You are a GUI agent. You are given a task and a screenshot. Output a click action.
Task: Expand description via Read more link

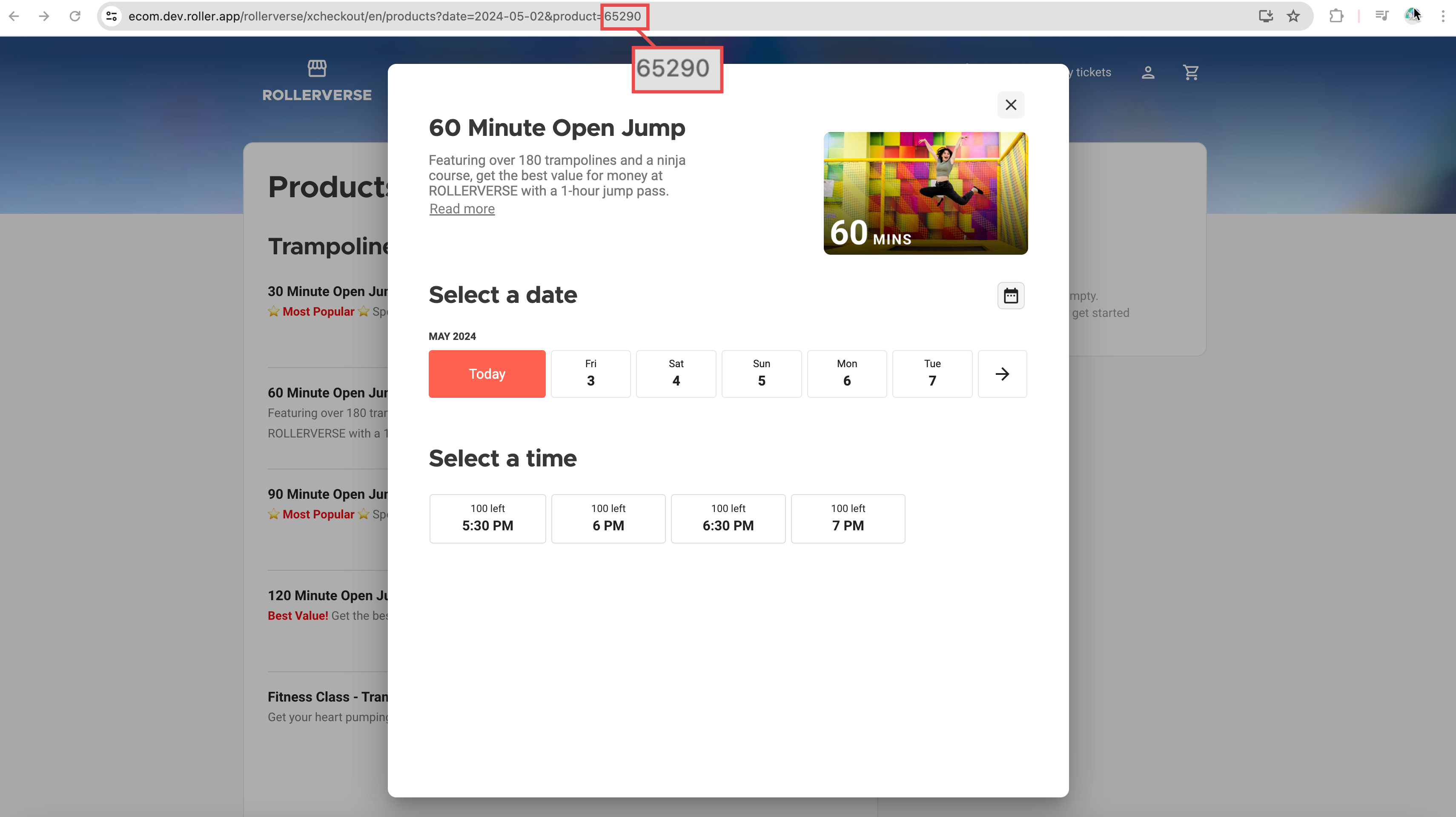(462, 209)
